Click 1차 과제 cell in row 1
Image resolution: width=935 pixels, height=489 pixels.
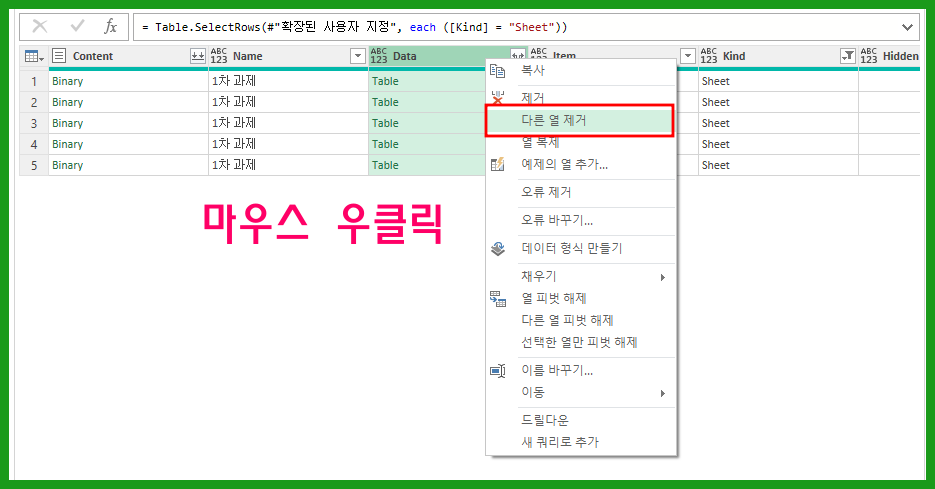[288, 81]
